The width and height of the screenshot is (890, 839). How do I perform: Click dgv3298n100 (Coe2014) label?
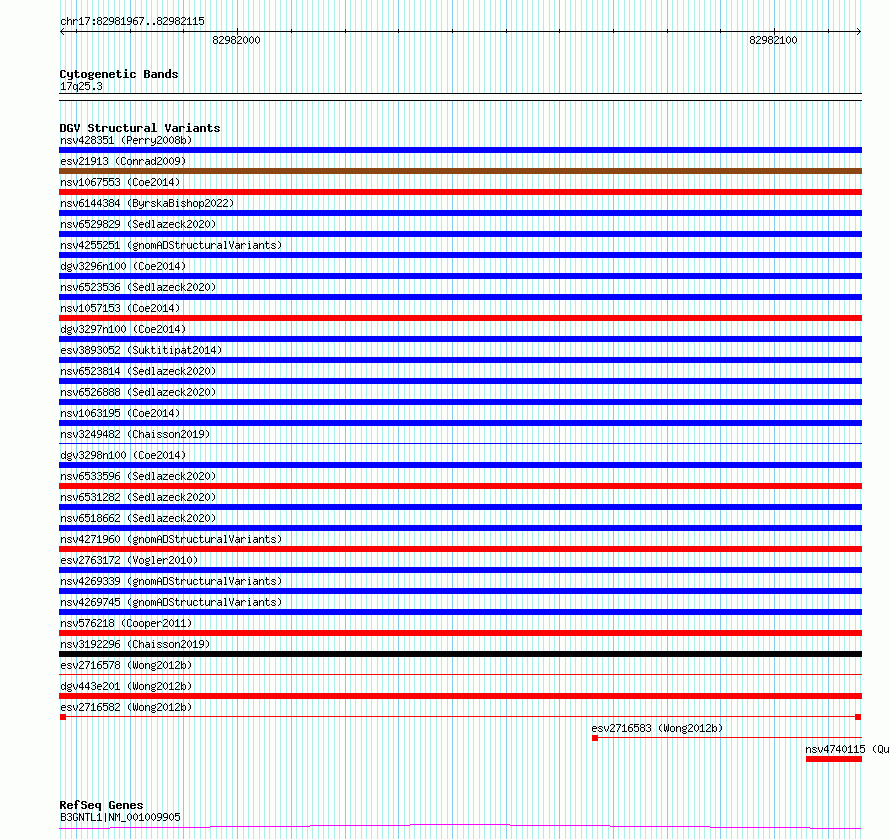tap(123, 455)
